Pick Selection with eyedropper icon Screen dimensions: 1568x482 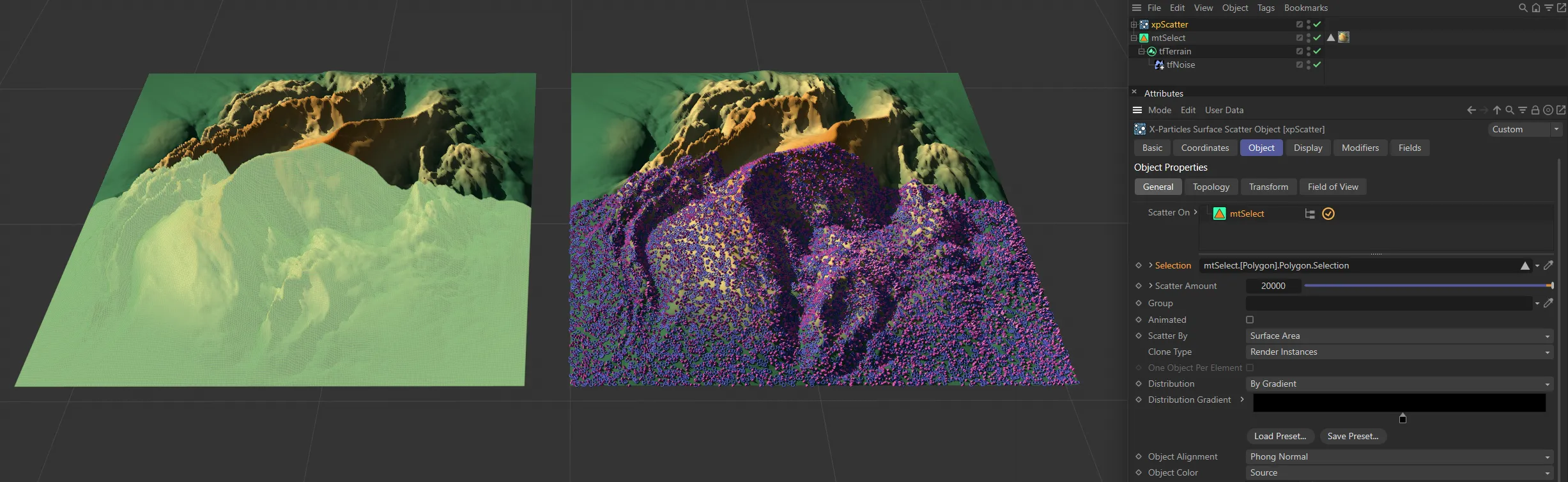[x=1548, y=265]
